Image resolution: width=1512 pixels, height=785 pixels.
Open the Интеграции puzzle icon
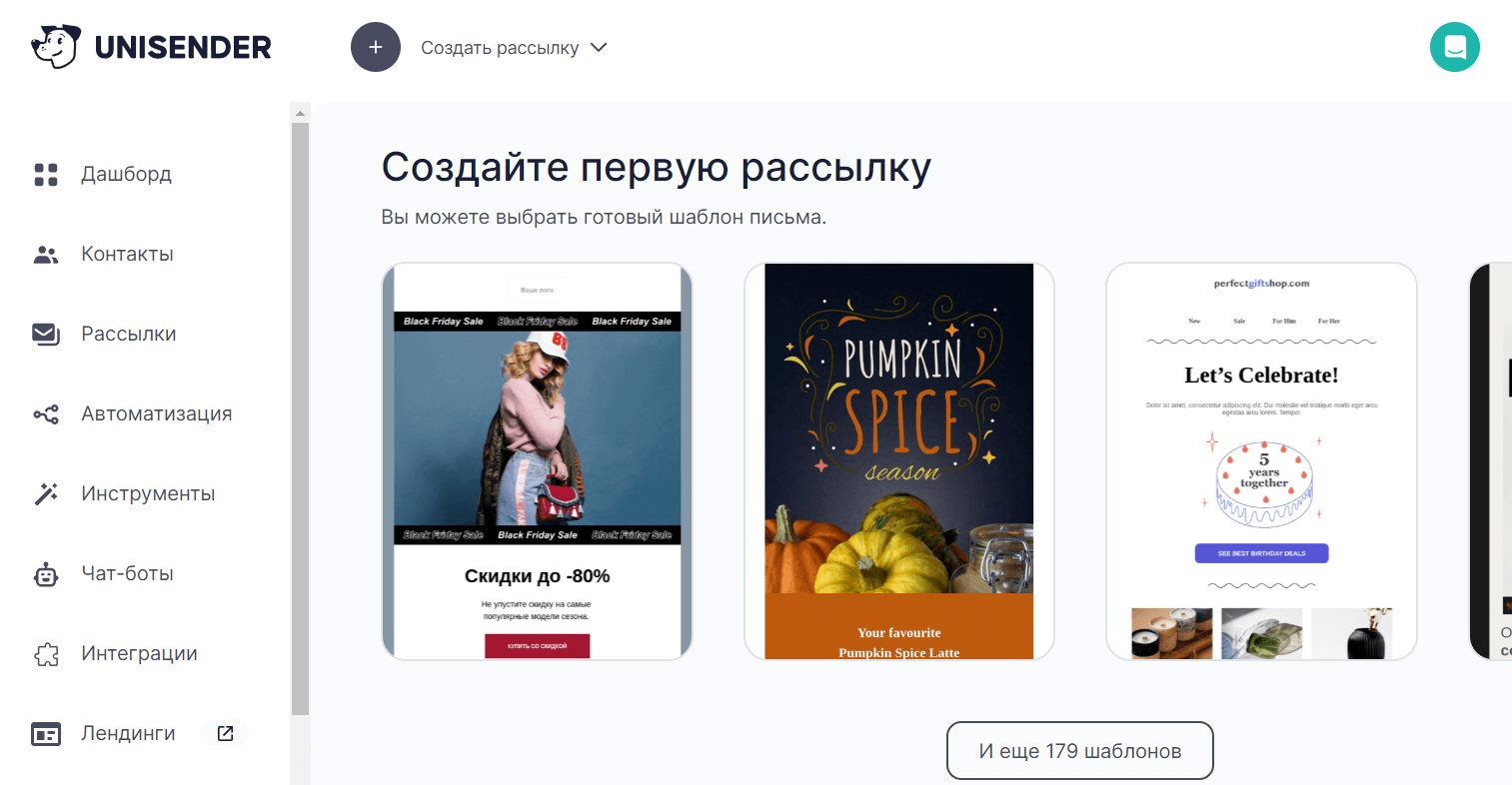[x=46, y=653]
